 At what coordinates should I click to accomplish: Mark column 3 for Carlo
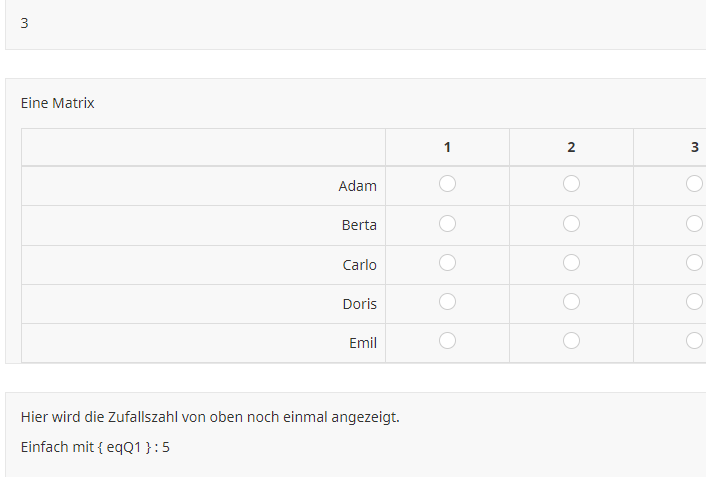click(x=694, y=263)
